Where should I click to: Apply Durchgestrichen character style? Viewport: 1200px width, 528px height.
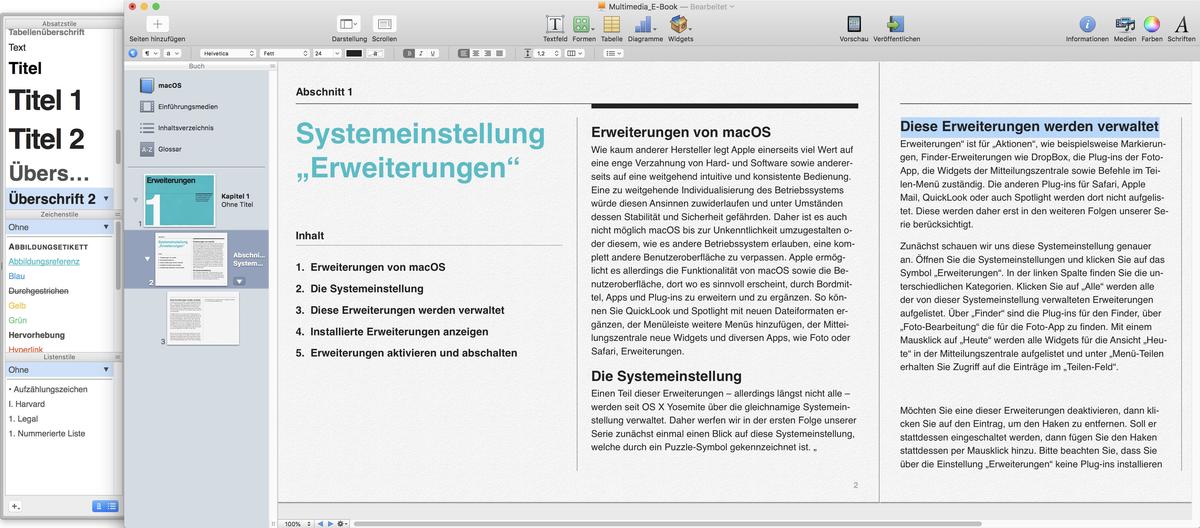(39, 290)
